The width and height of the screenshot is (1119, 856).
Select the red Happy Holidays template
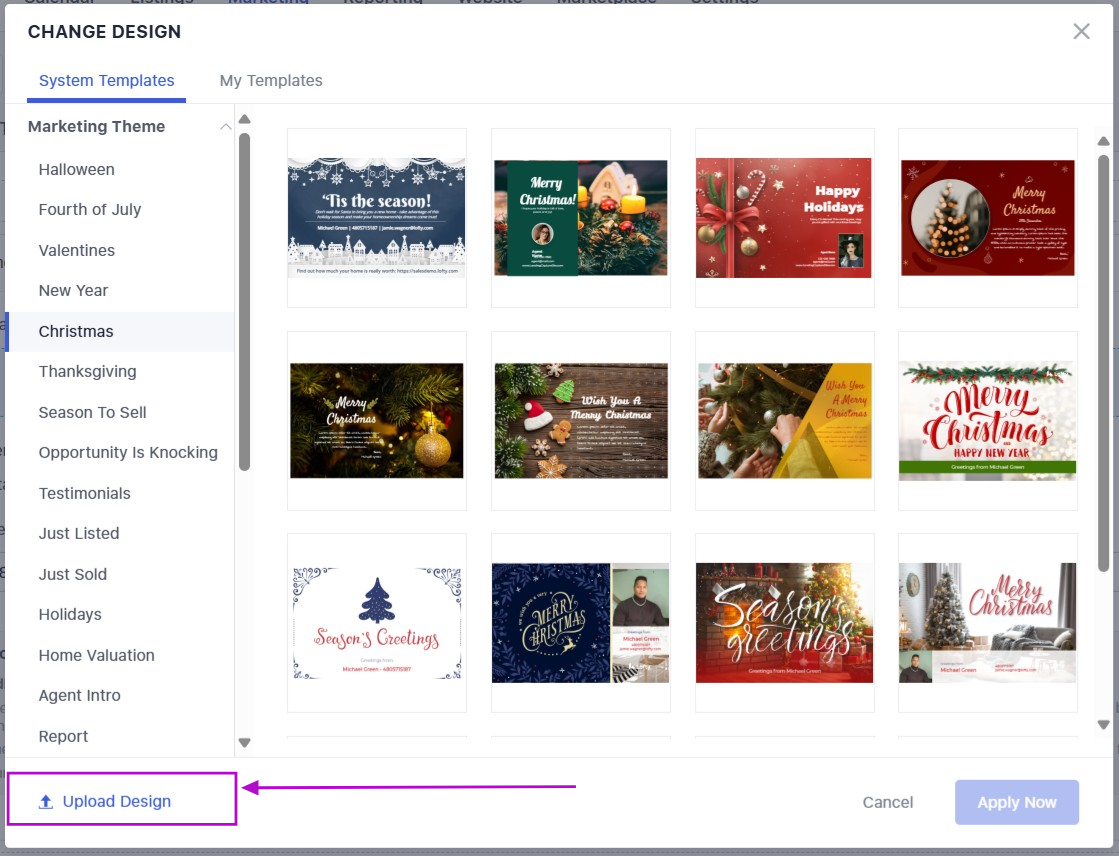click(783, 217)
